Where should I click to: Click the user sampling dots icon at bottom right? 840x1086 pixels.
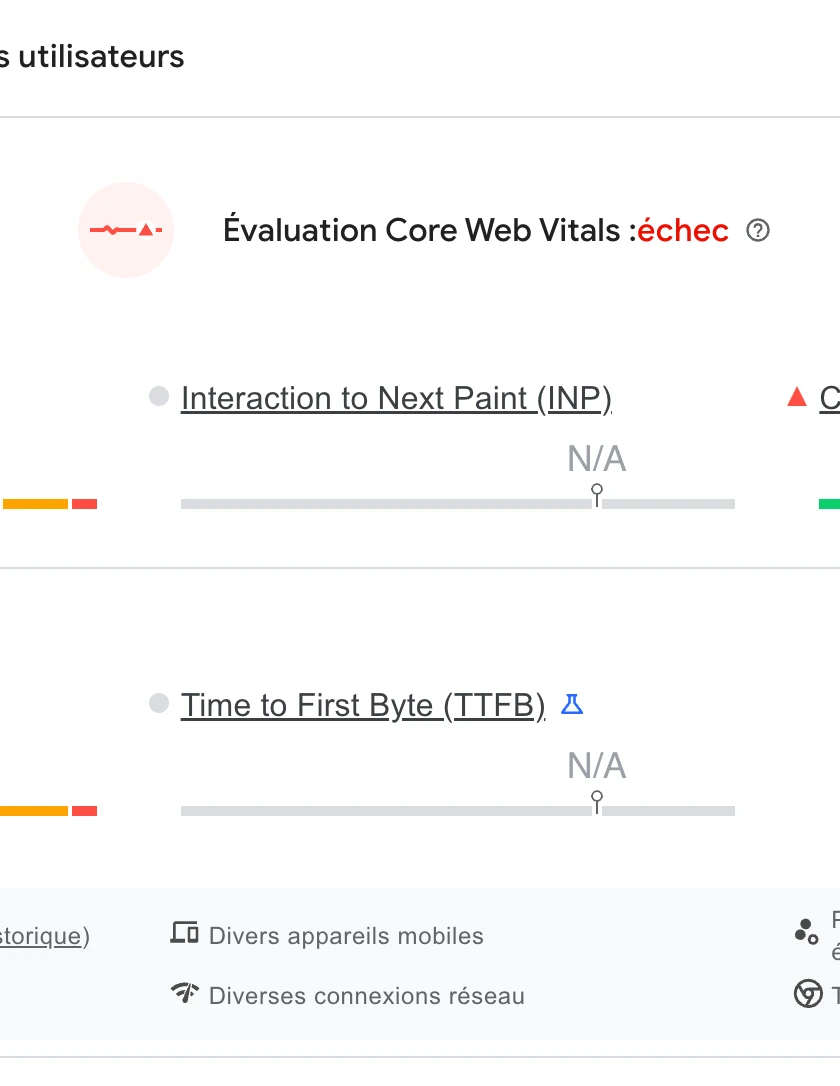point(806,931)
